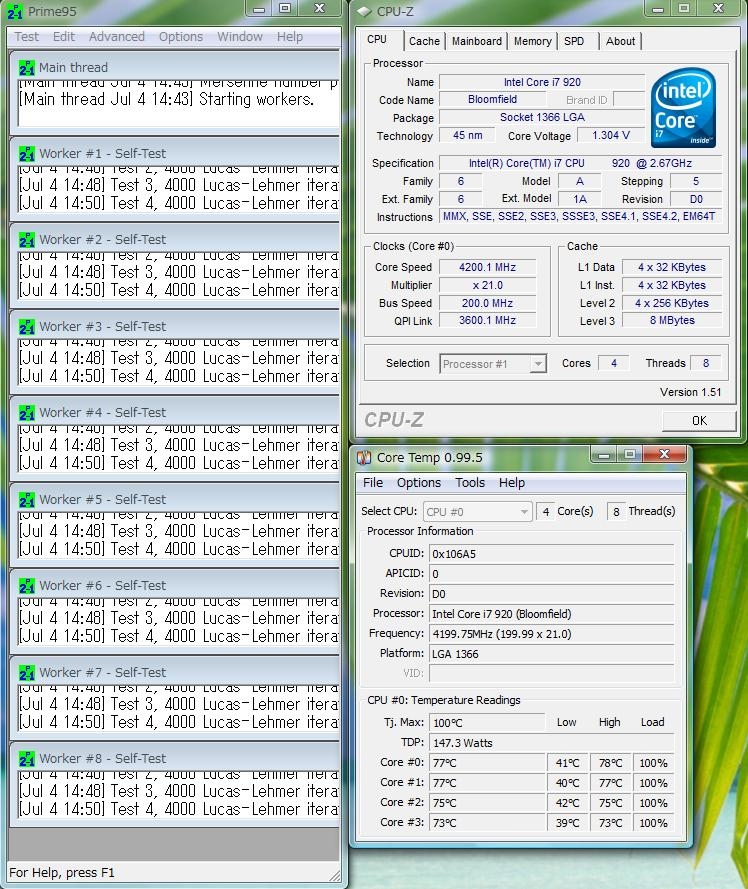Click the Core #3 temperature 73°C reading
This screenshot has height=889, width=748.
click(487, 823)
